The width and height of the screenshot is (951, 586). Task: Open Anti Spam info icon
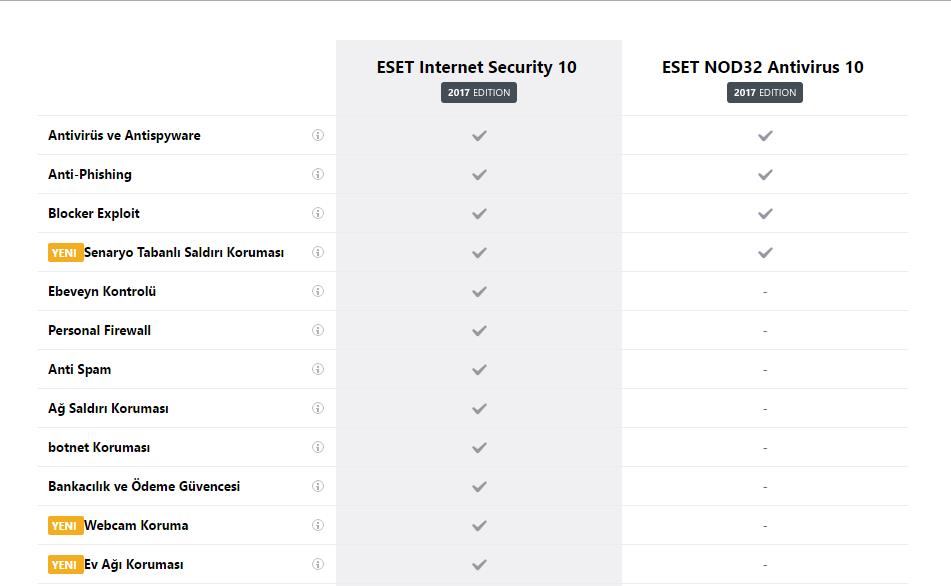coord(318,369)
